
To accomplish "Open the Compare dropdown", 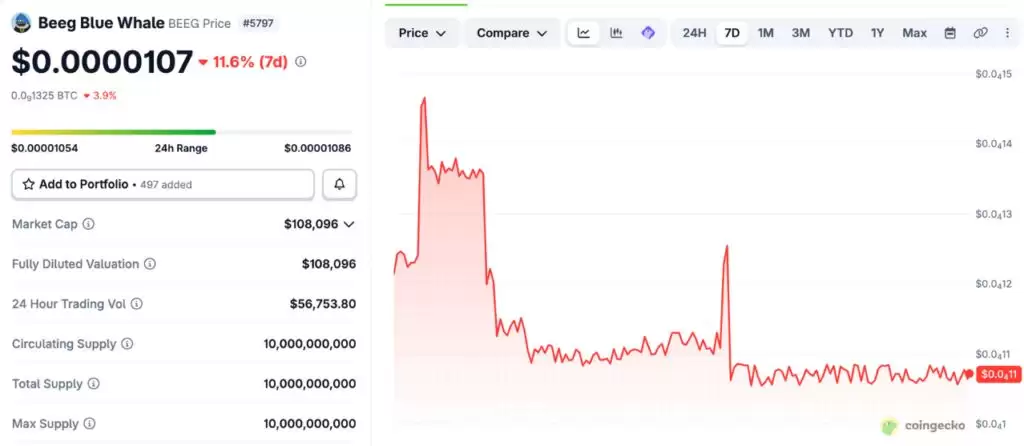I will (512, 33).
